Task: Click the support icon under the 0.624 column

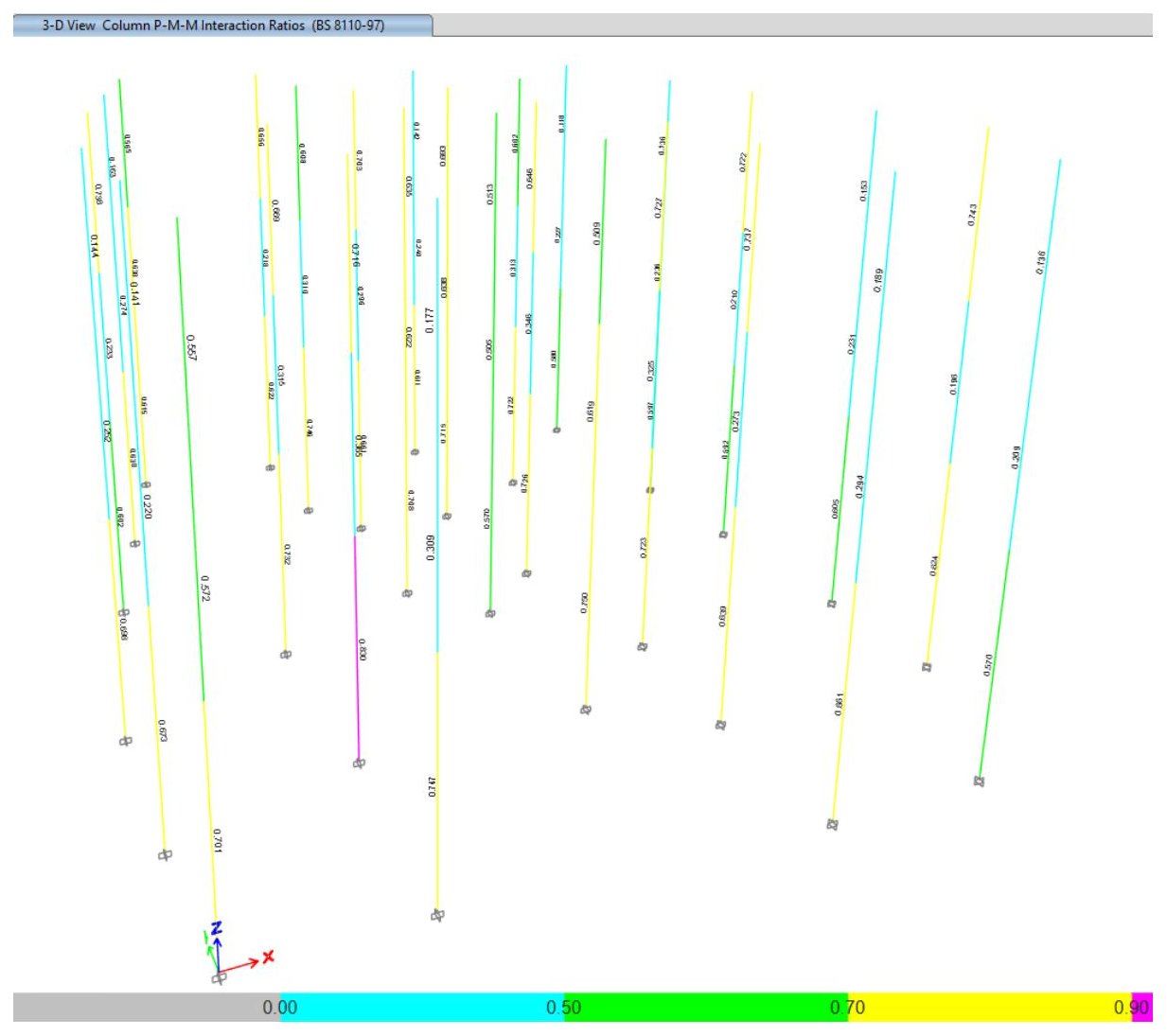Action: pyautogui.click(x=928, y=667)
